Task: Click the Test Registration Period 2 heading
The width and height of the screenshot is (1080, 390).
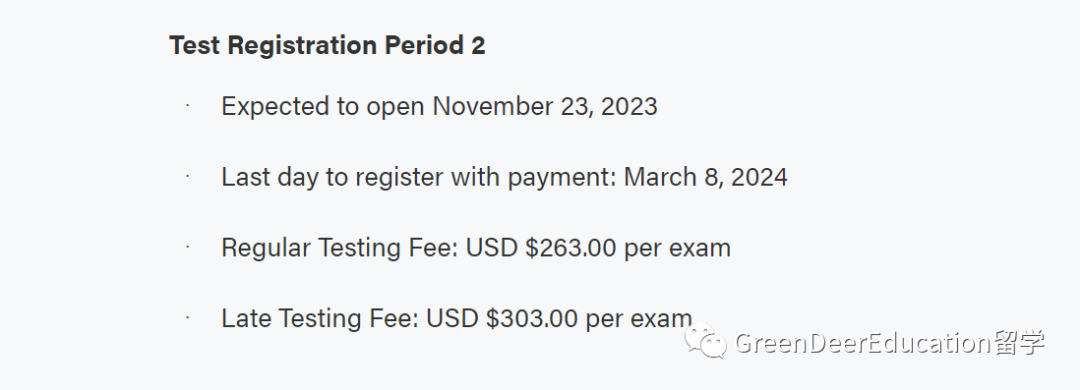Action: click(x=327, y=45)
